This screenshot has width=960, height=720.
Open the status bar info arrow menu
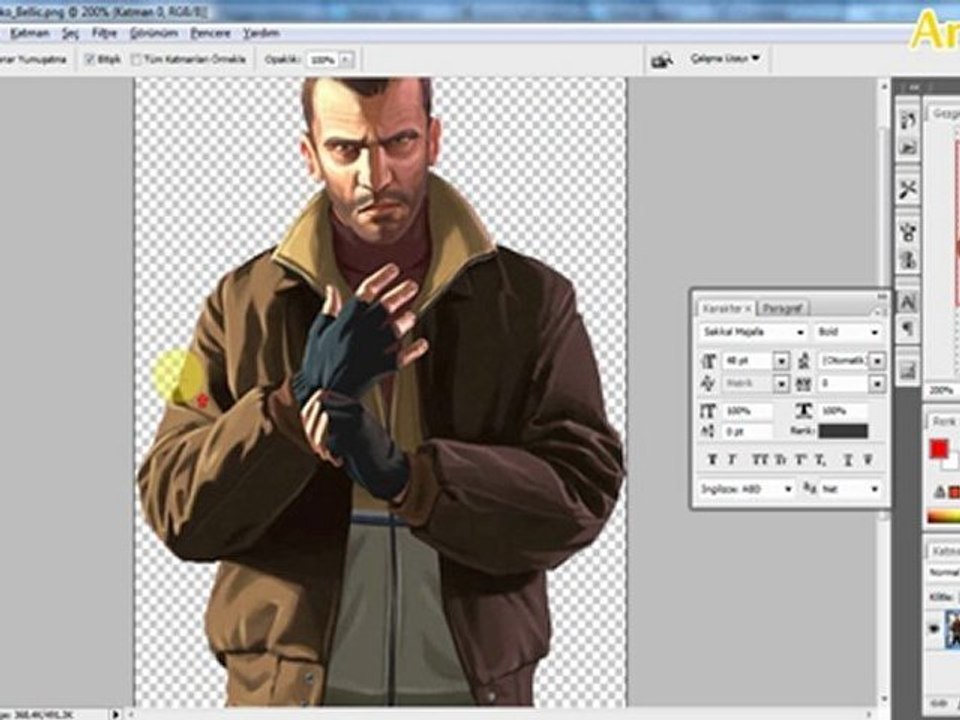pyautogui.click(x=115, y=714)
